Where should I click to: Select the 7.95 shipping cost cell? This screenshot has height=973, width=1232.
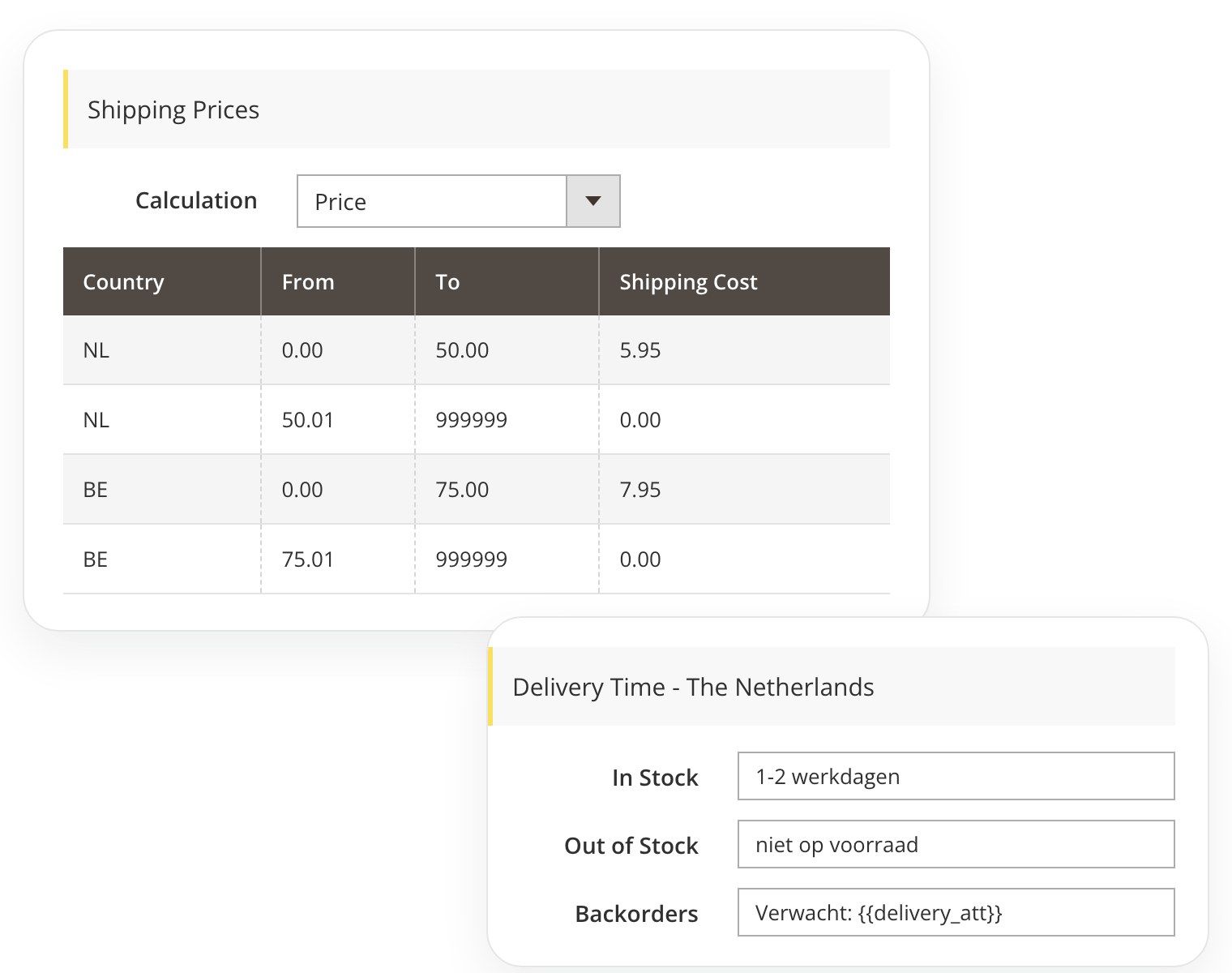640,490
